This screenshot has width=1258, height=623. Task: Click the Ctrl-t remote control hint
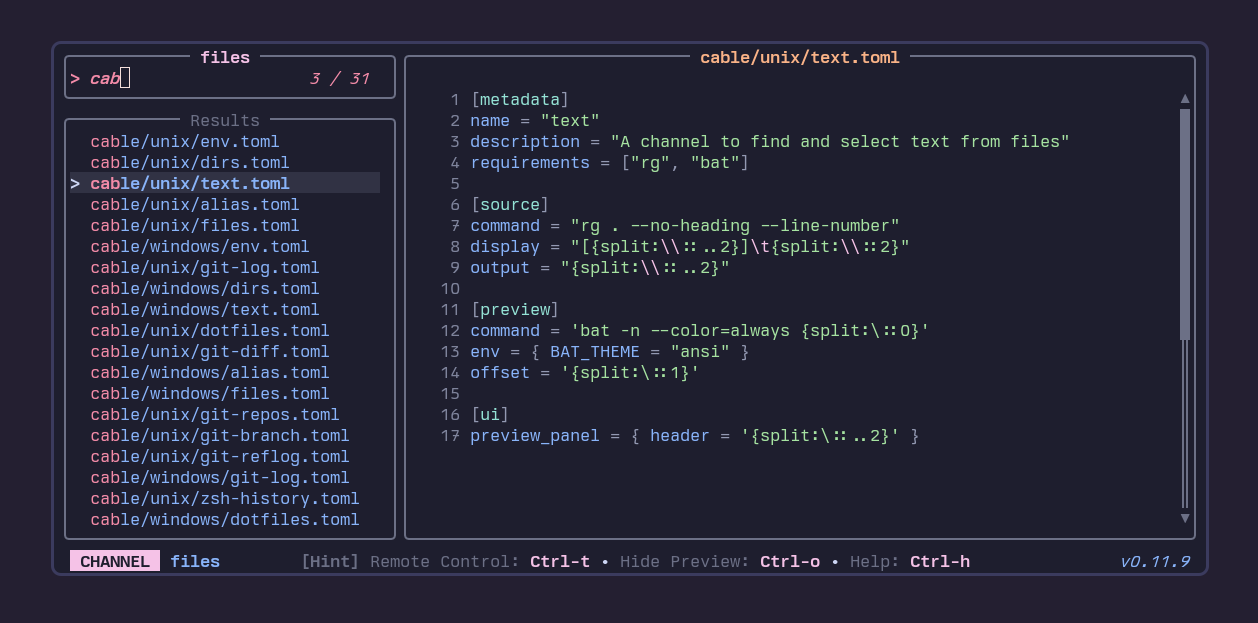pyautogui.click(x=559, y=561)
